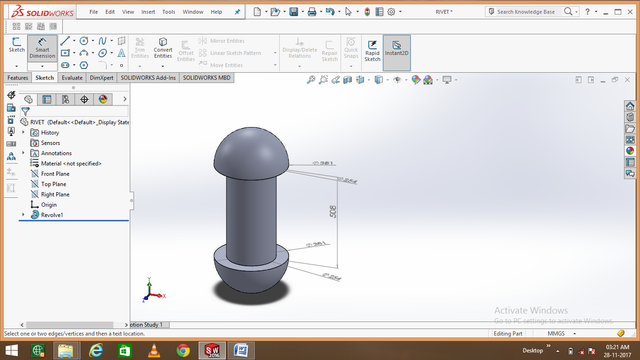Open the Appearances task pane icon

[630, 151]
